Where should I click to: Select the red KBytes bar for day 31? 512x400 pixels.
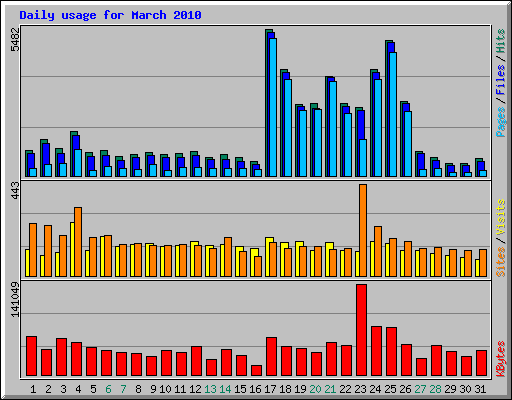pos(481,363)
